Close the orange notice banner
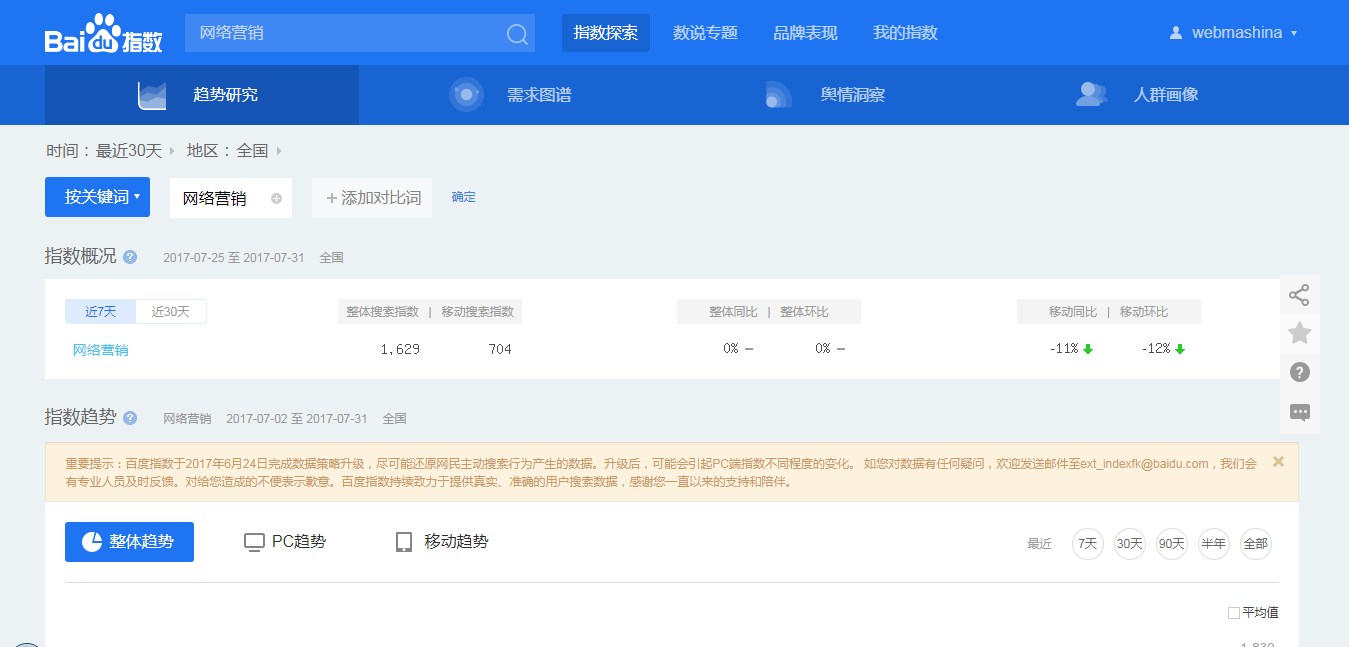Image resolution: width=1349 pixels, height=647 pixels. [1278, 462]
